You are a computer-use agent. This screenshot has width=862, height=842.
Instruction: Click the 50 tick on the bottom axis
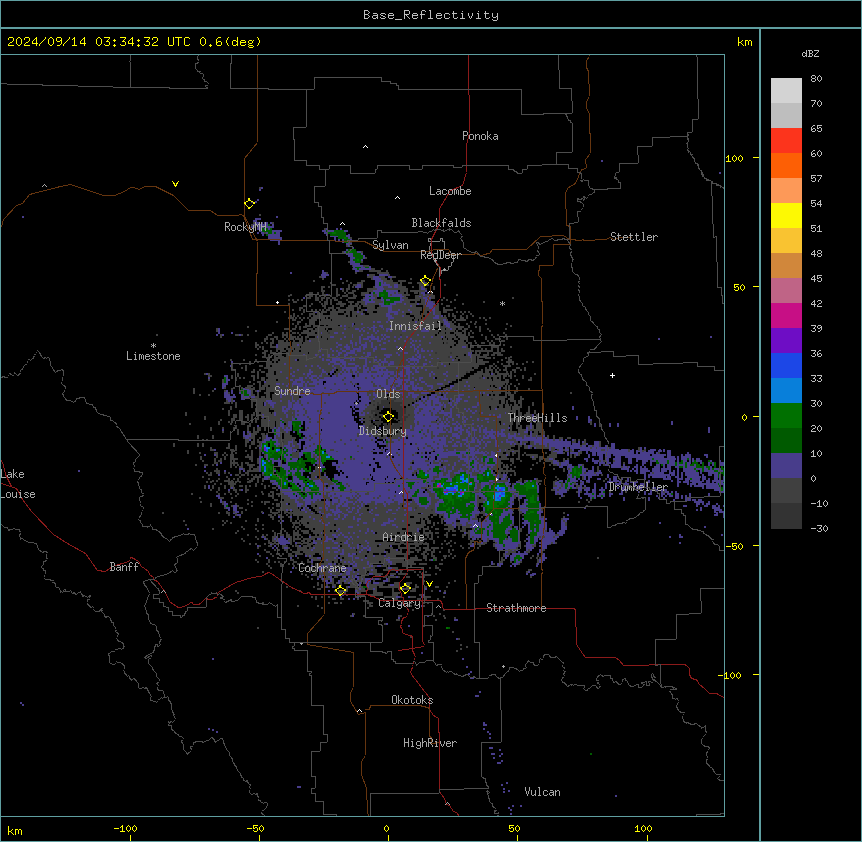(x=514, y=828)
